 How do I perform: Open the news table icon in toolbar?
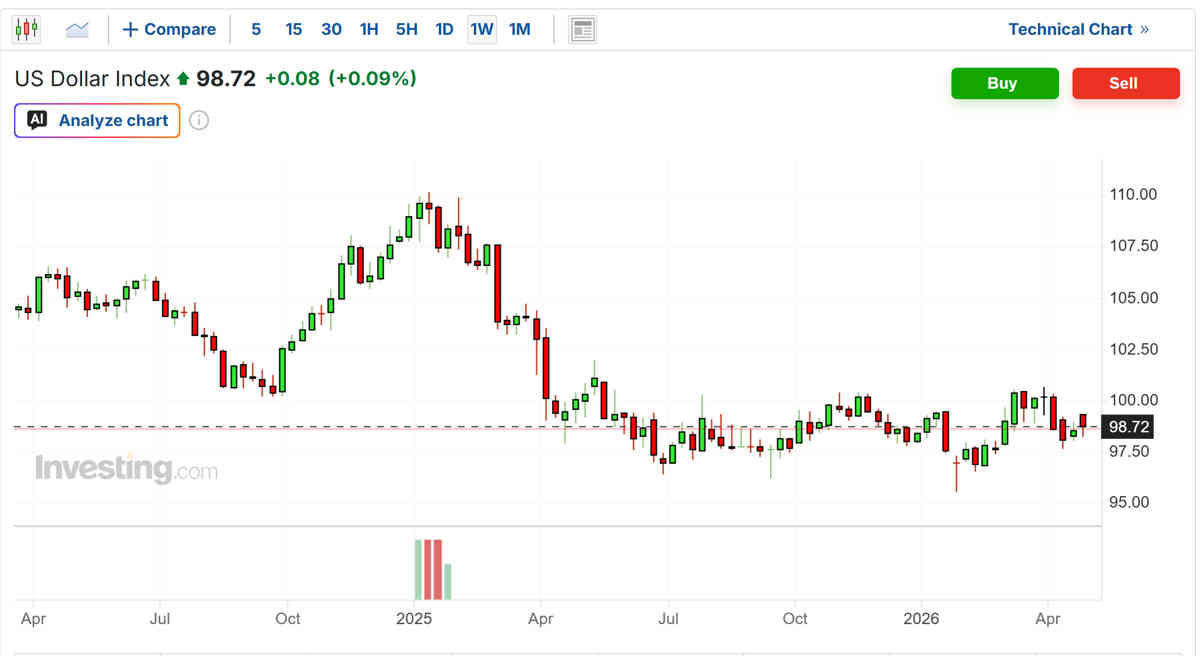pyautogui.click(x=583, y=29)
